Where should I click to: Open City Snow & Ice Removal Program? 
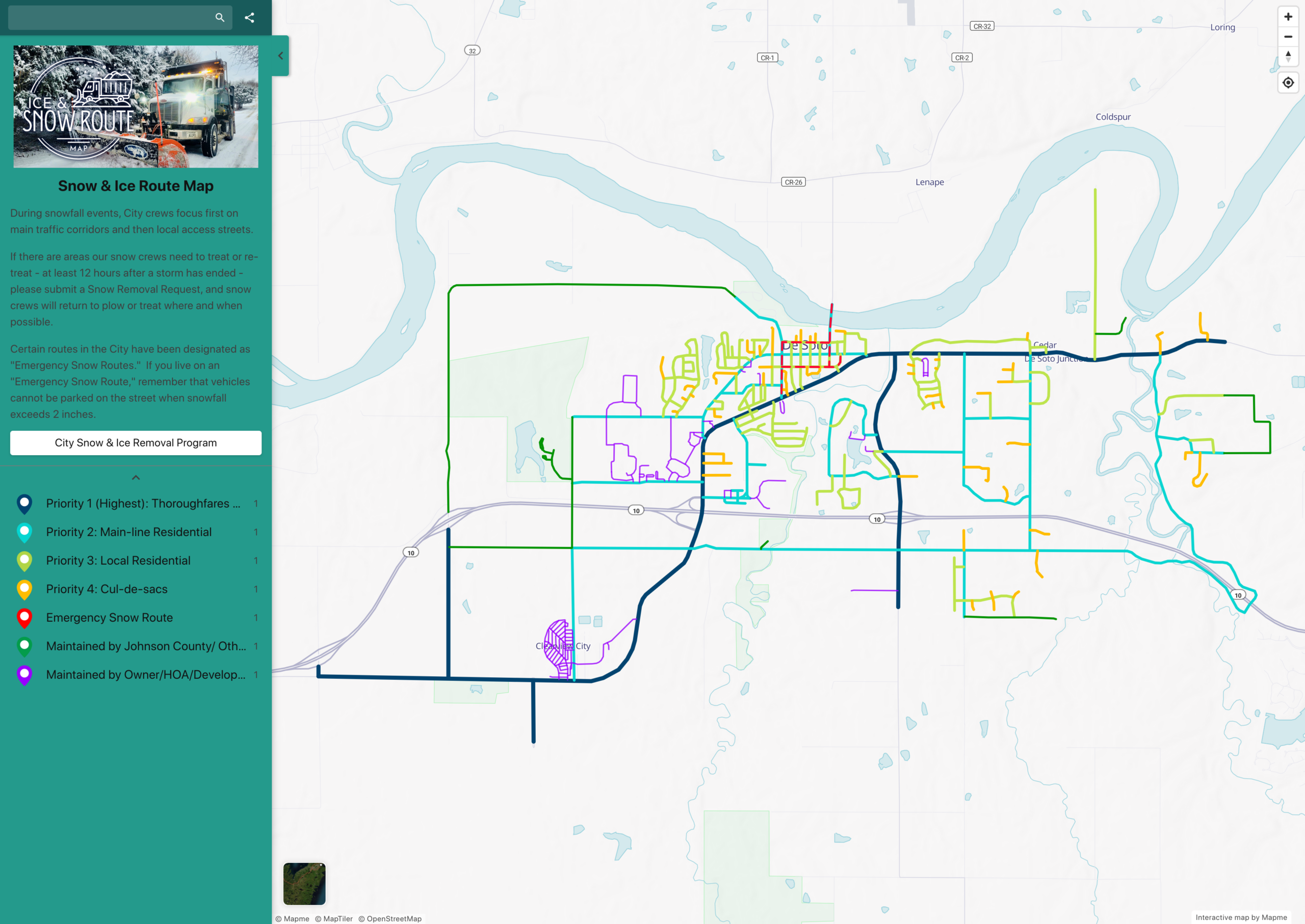click(x=136, y=443)
